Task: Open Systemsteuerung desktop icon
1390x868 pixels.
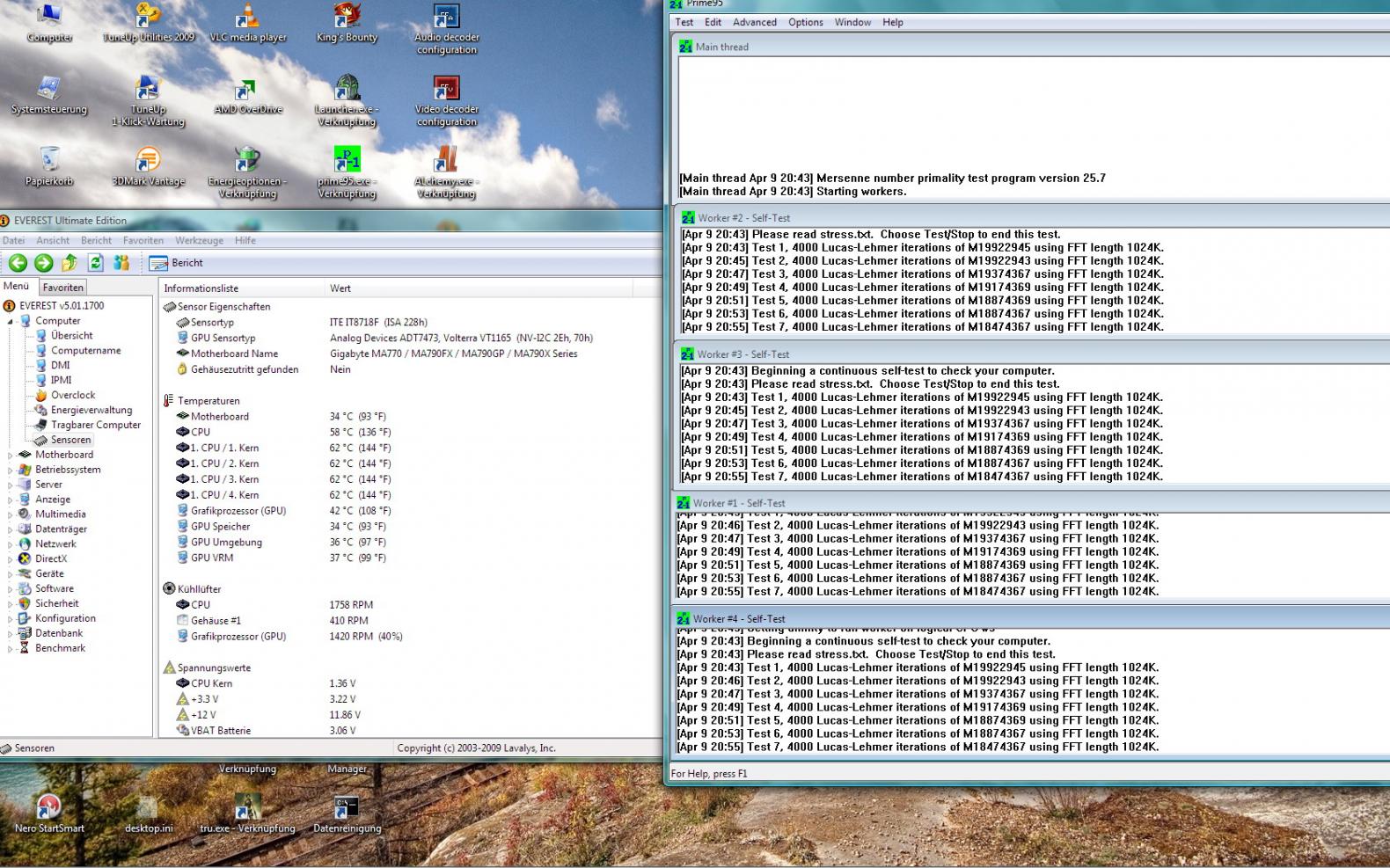Action: 49,95
